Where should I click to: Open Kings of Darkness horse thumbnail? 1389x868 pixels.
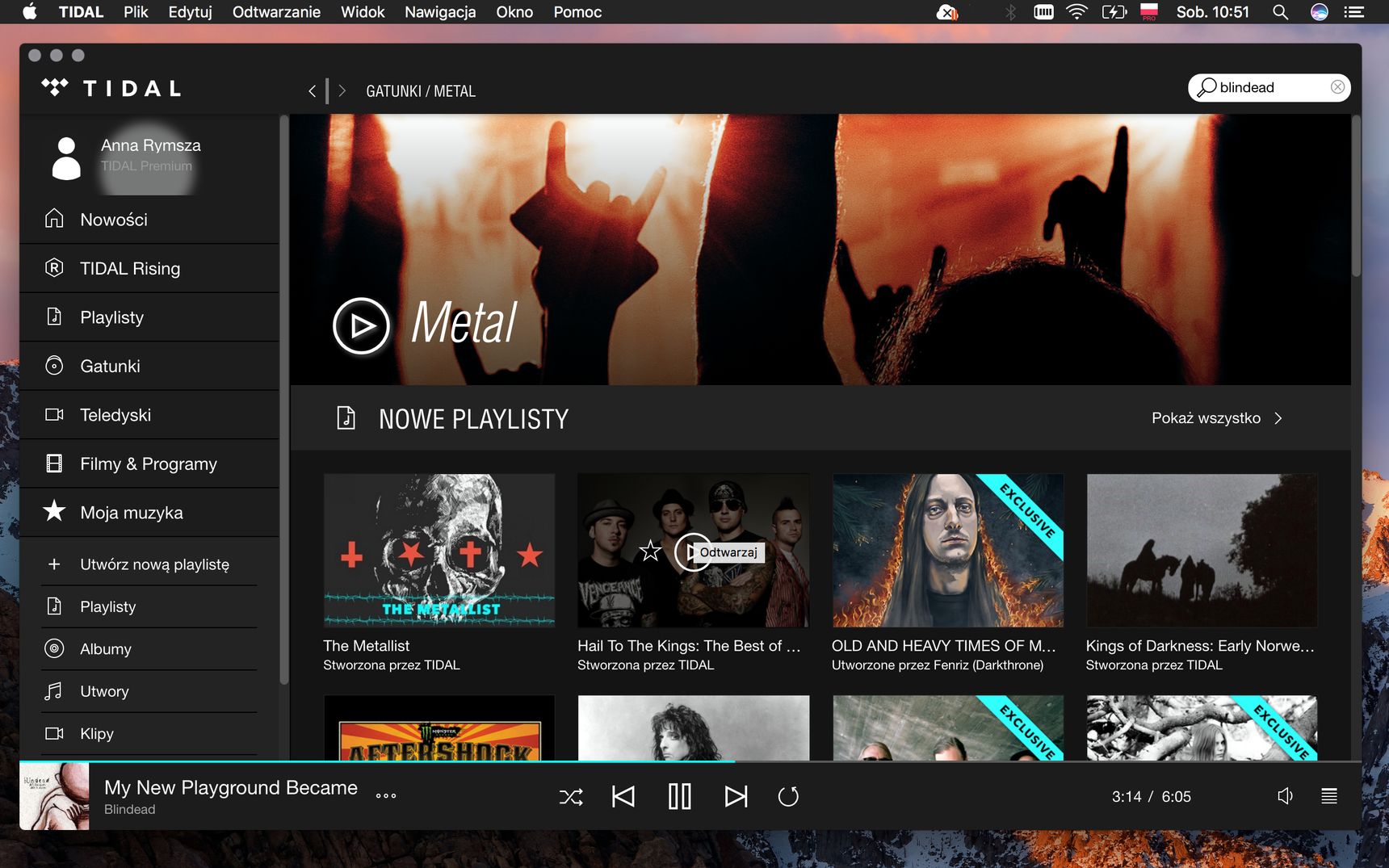coord(1202,551)
